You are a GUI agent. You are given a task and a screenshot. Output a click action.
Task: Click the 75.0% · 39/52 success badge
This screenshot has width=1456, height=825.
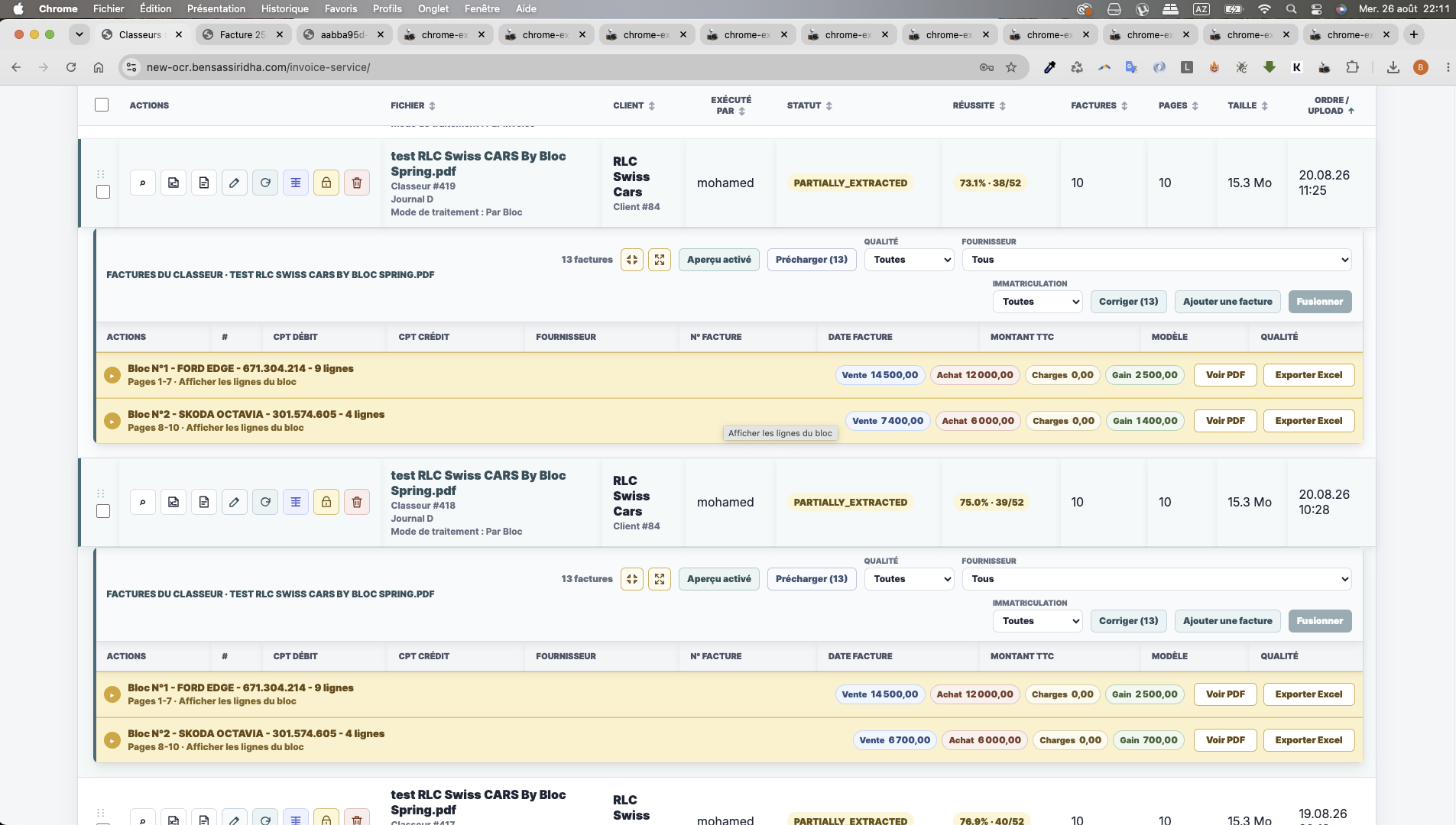pyautogui.click(x=991, y=502)
